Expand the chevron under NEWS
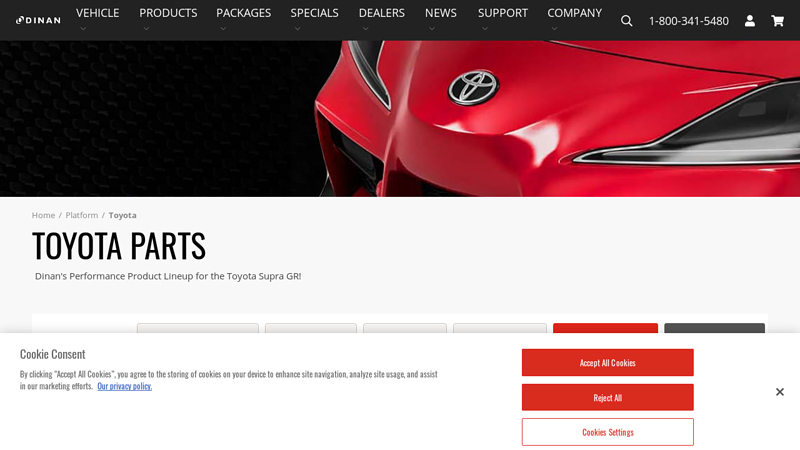The width and height of the screenshot is (800, 450). [432, 29]
